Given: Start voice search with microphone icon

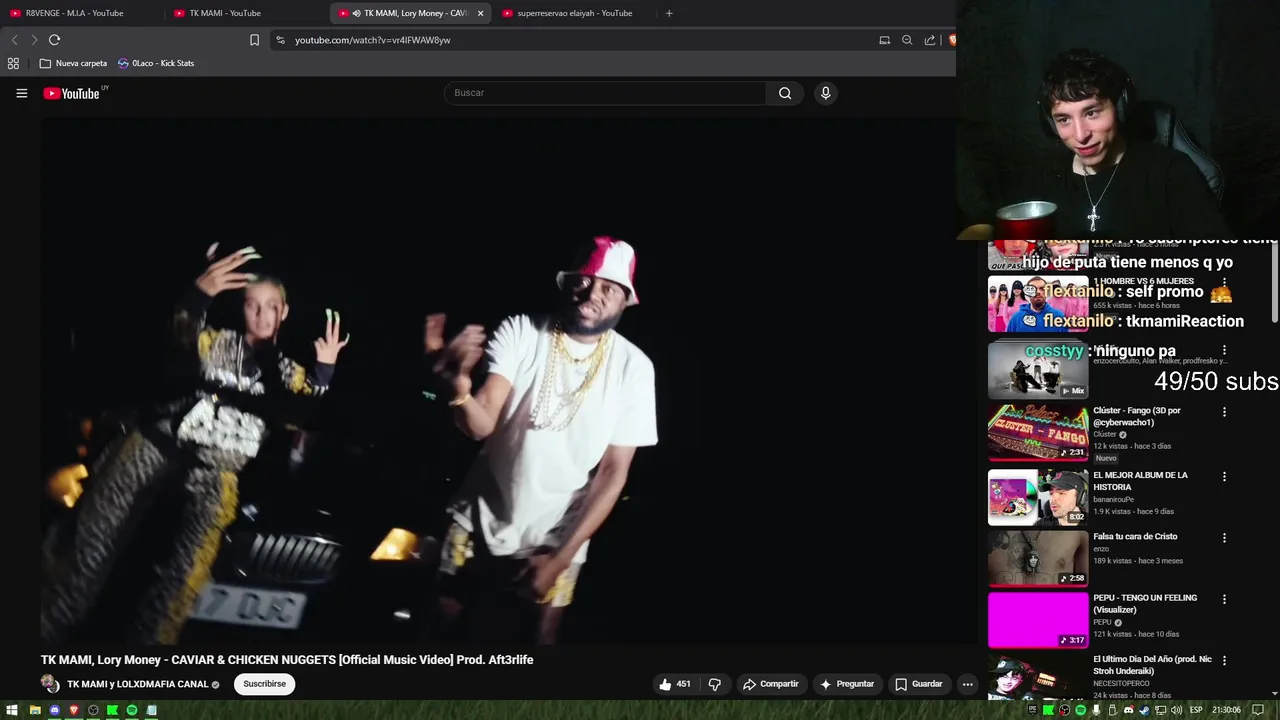Looking at the screenshot, I should click(825, 93).
